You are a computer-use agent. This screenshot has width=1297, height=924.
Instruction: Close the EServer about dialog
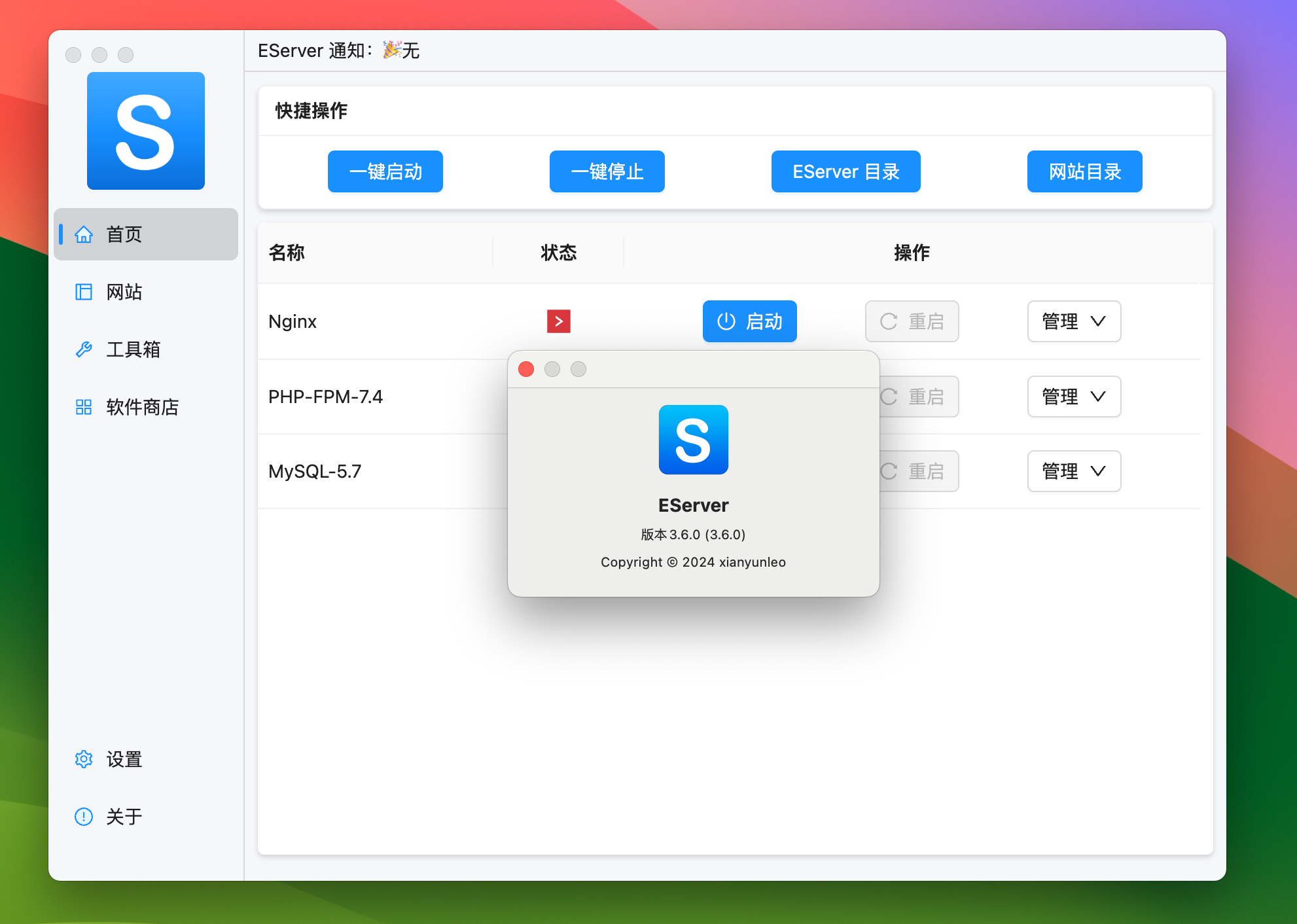click(x=526, y=369)
